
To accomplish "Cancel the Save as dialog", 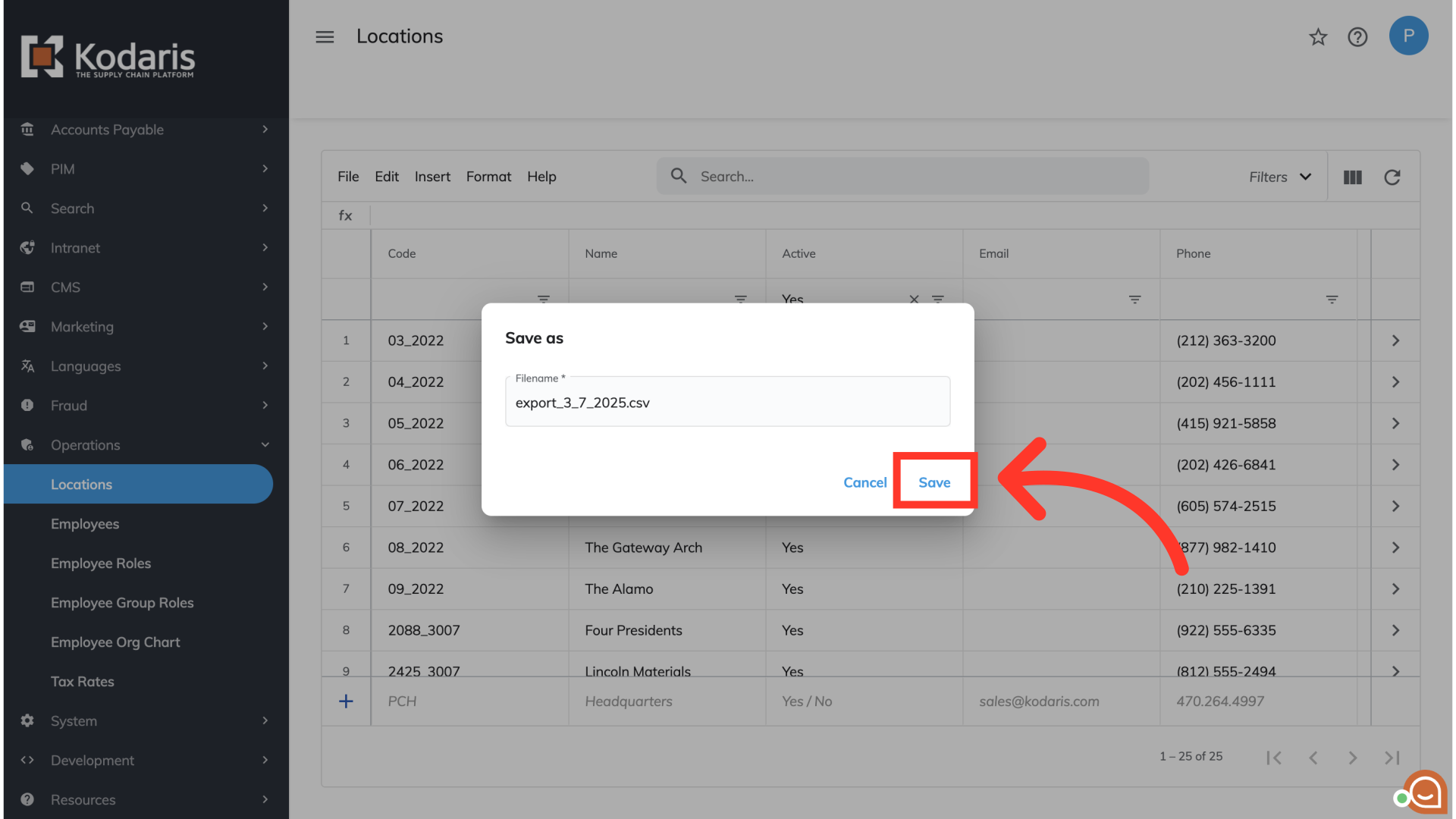I will [864, 482].
